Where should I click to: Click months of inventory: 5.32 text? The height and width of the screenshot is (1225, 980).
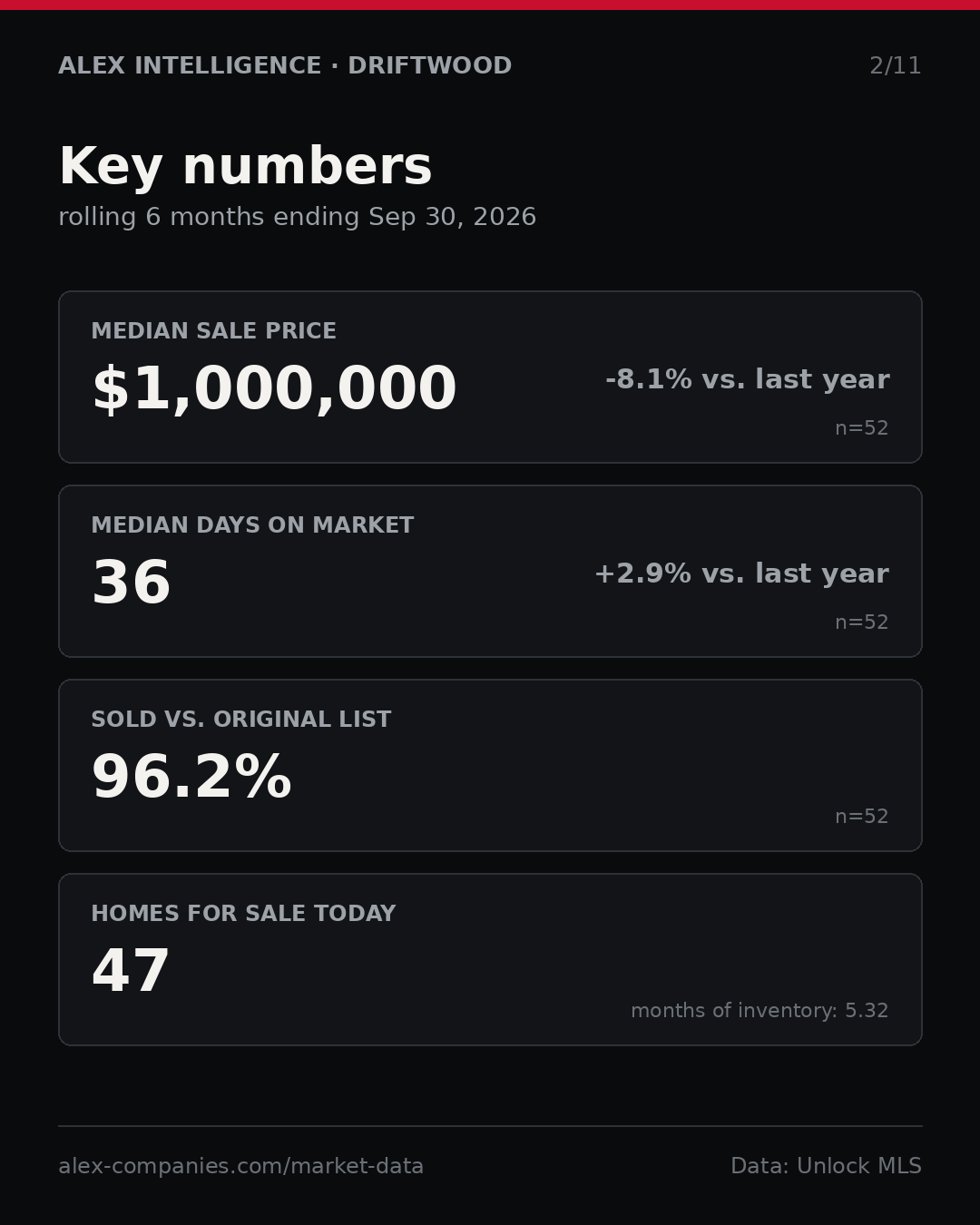pos(759,1011)
